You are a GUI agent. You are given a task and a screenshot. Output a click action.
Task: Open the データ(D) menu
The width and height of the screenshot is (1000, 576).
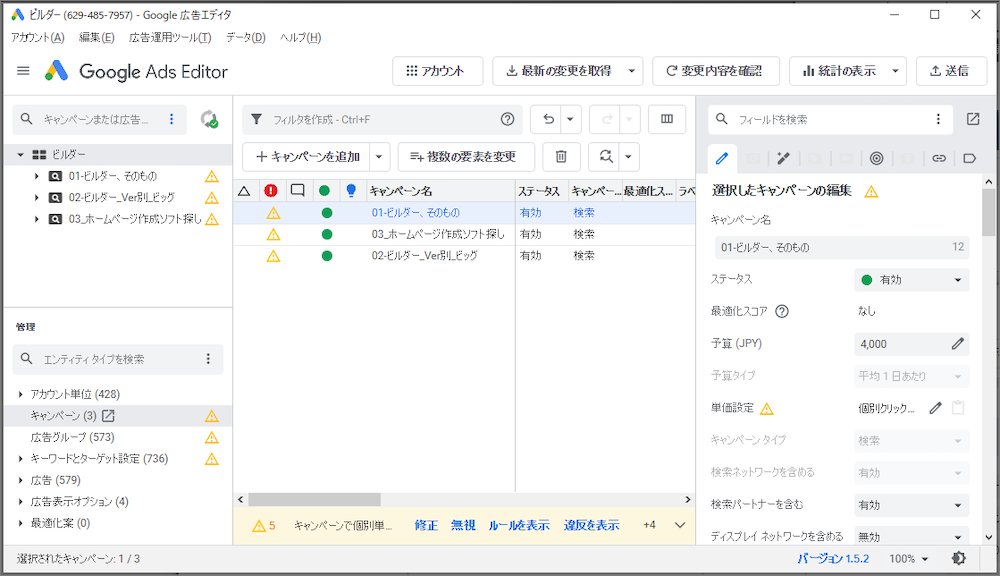tap(246, 38)
